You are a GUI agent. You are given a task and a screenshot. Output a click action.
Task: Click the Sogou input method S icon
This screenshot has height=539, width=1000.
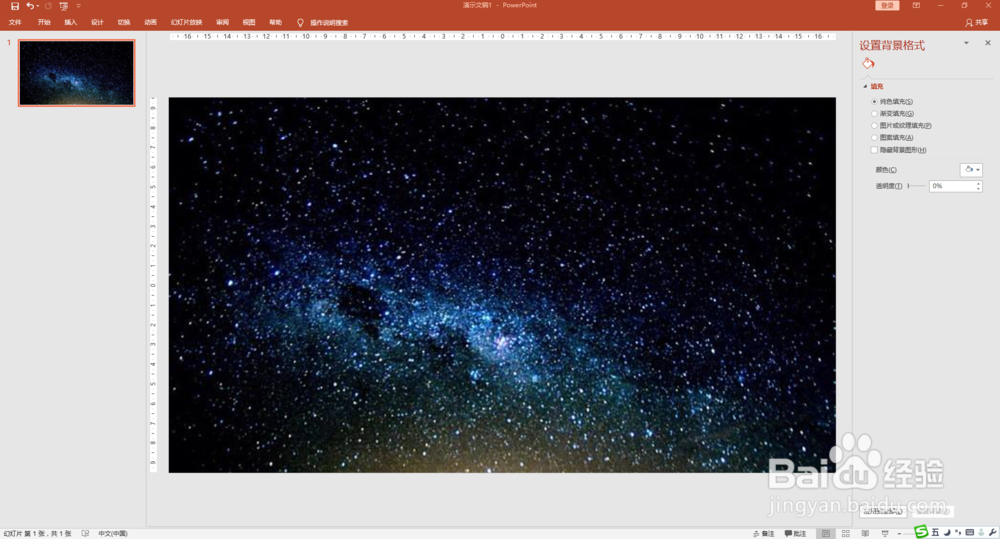pos(921,531)
